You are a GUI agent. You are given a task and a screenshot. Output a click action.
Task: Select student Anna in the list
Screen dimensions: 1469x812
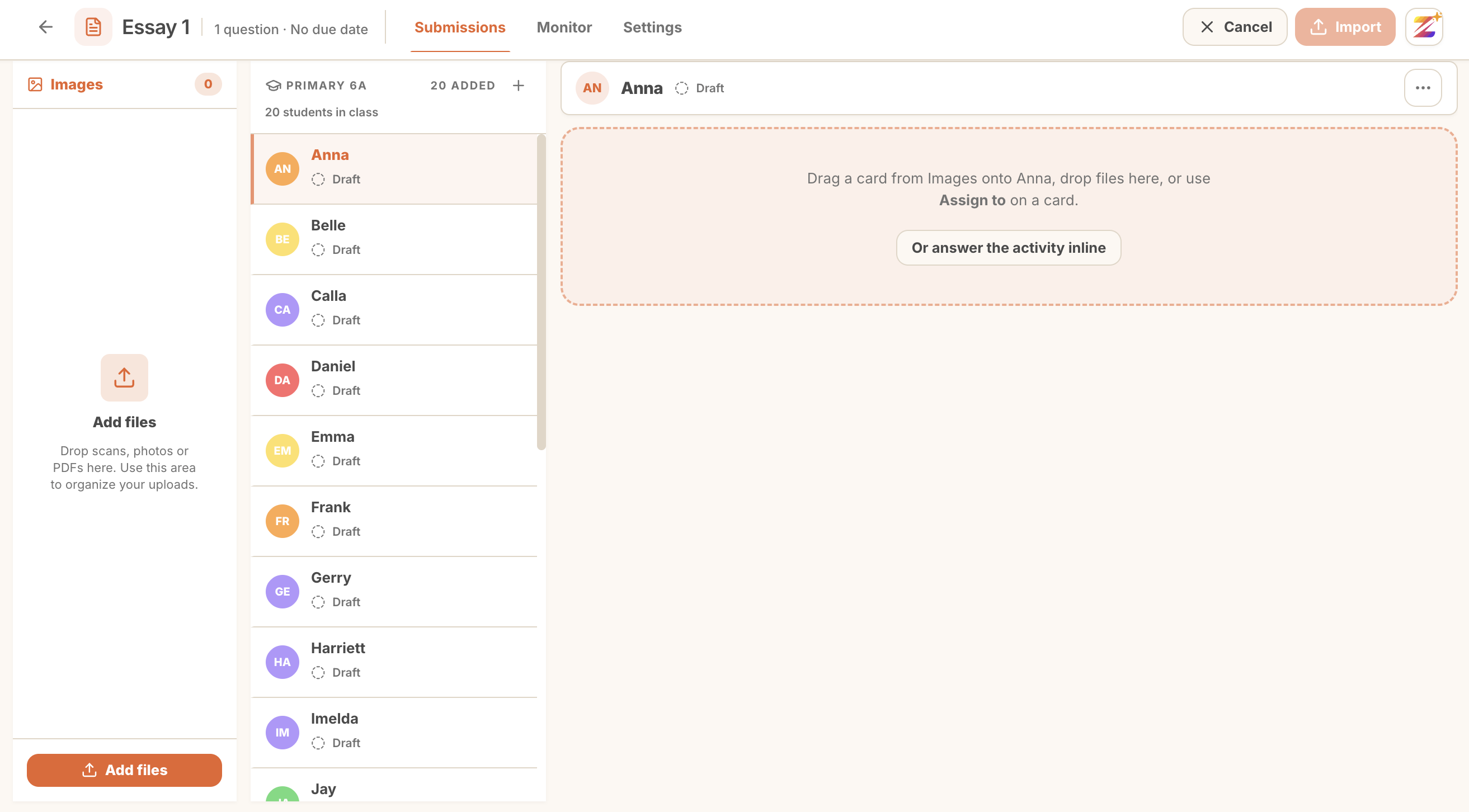click(x=394, y=169)
